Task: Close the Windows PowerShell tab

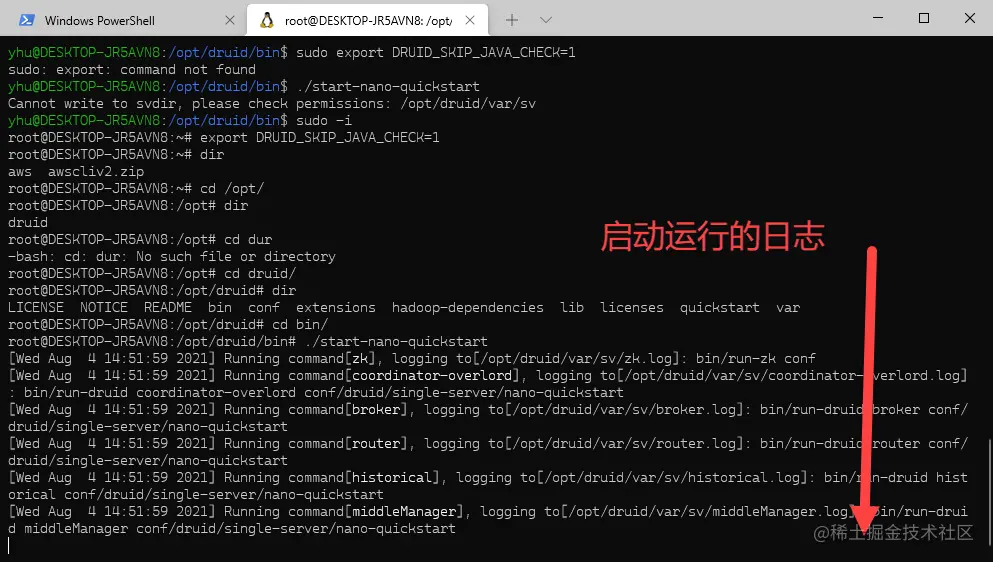Action: click(230, 20)
